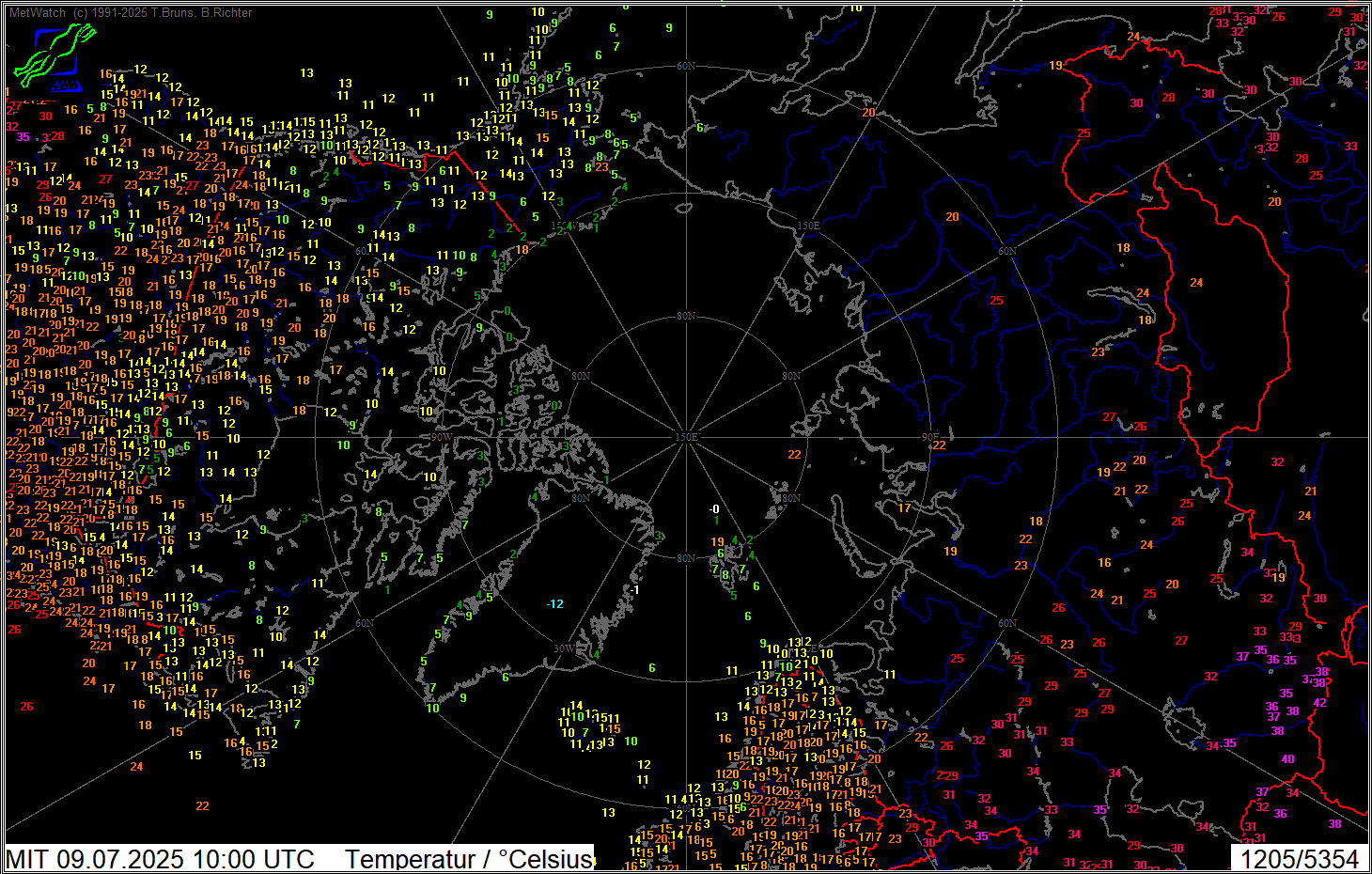Select the magenta 42 temperature reading

[x=1319, y=702]
